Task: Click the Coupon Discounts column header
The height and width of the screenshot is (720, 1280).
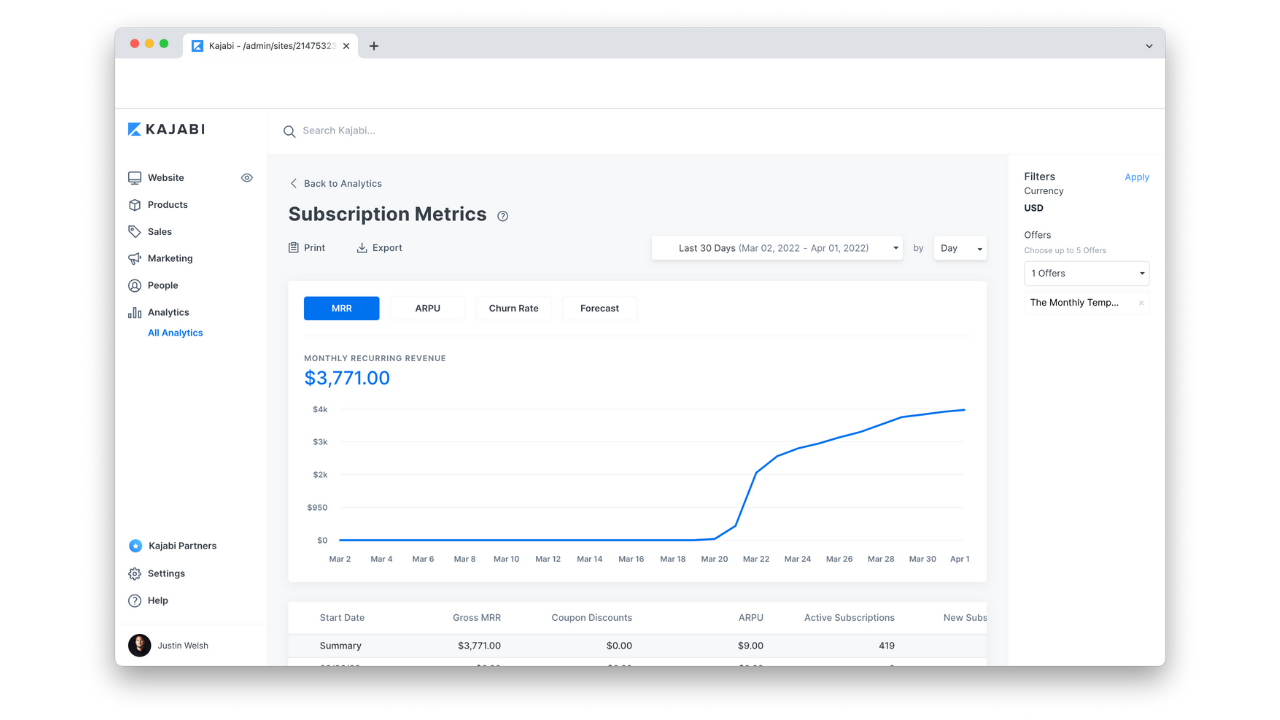Action: tap(592, 618)
